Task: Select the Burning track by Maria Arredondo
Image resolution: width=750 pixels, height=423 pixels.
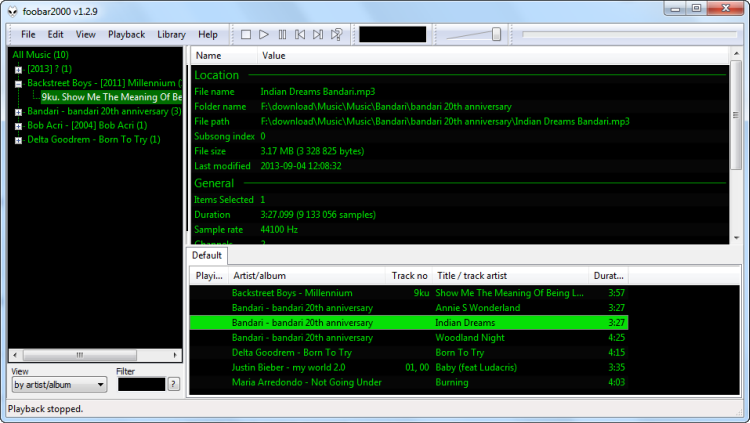Action: [x=409, y=382]
